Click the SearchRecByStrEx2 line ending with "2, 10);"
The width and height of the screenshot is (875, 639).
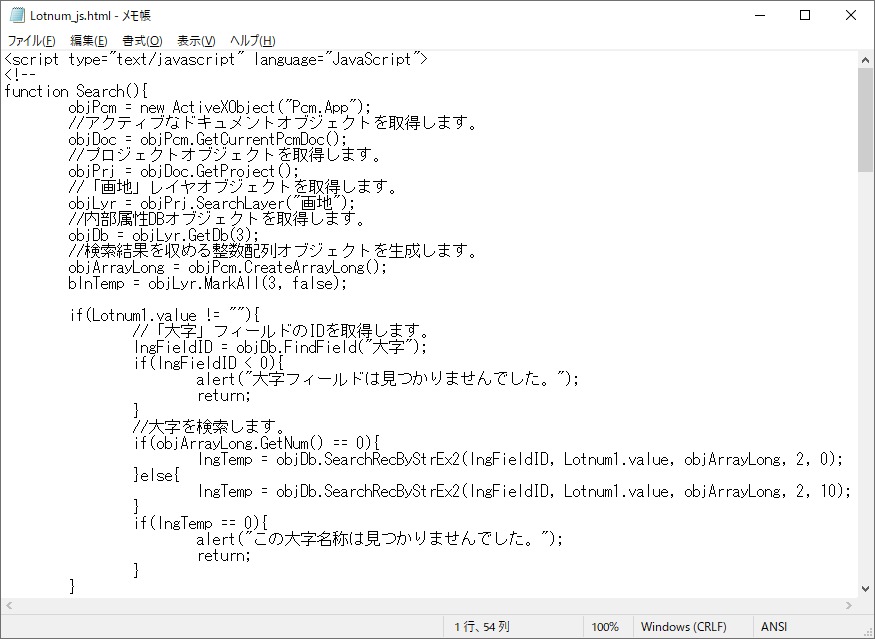coord(524,491)
